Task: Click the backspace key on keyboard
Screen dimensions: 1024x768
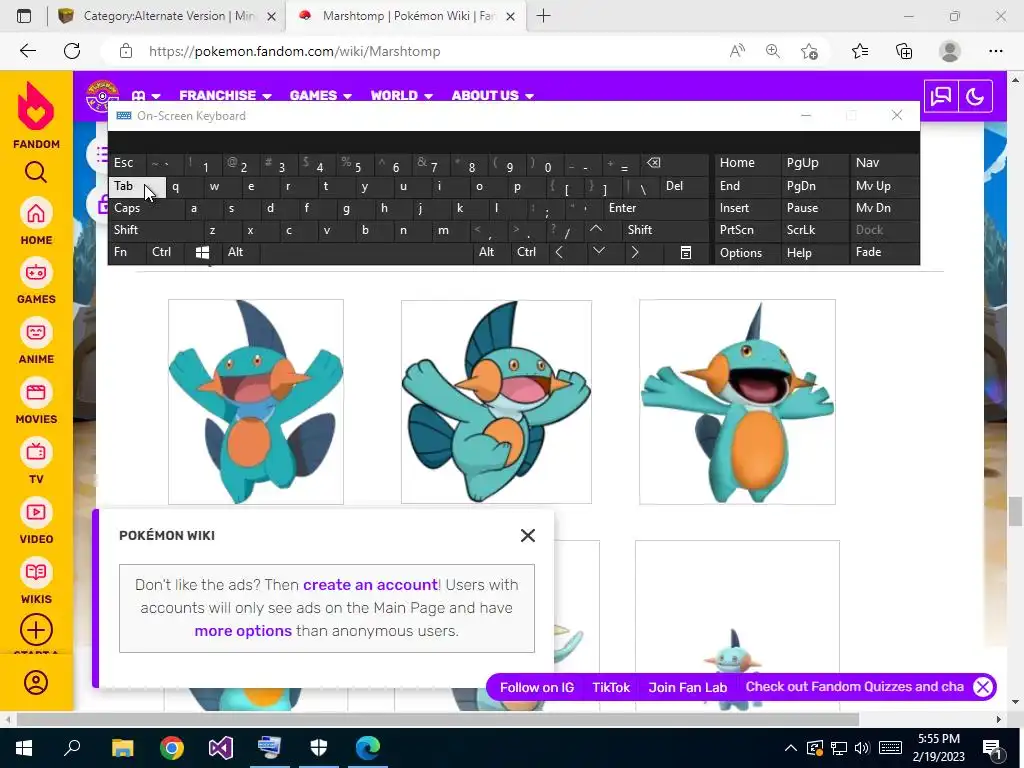Action: pyautogui.click(x=673, y=163)
